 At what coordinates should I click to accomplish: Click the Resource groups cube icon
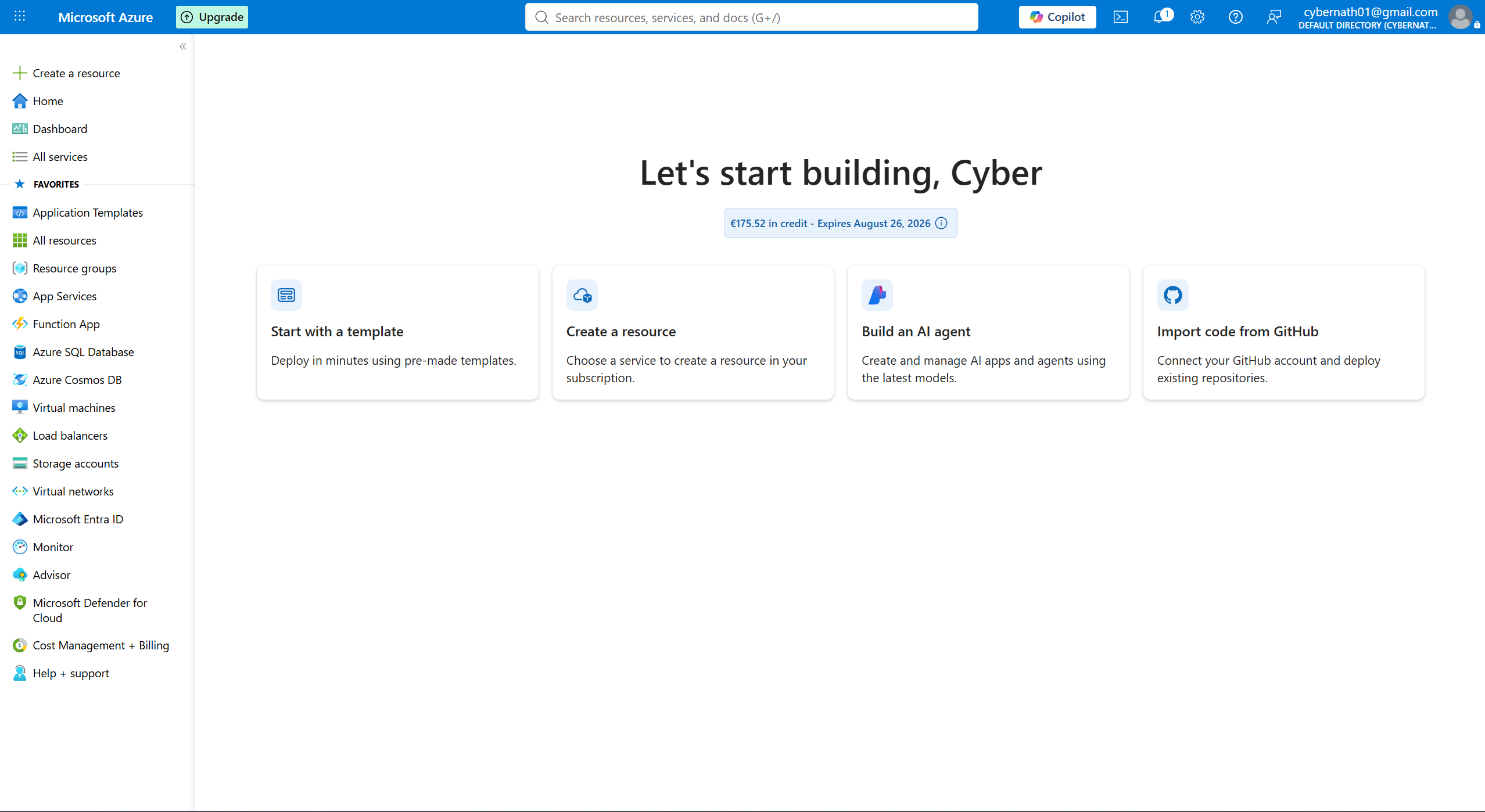click(20, 268)
